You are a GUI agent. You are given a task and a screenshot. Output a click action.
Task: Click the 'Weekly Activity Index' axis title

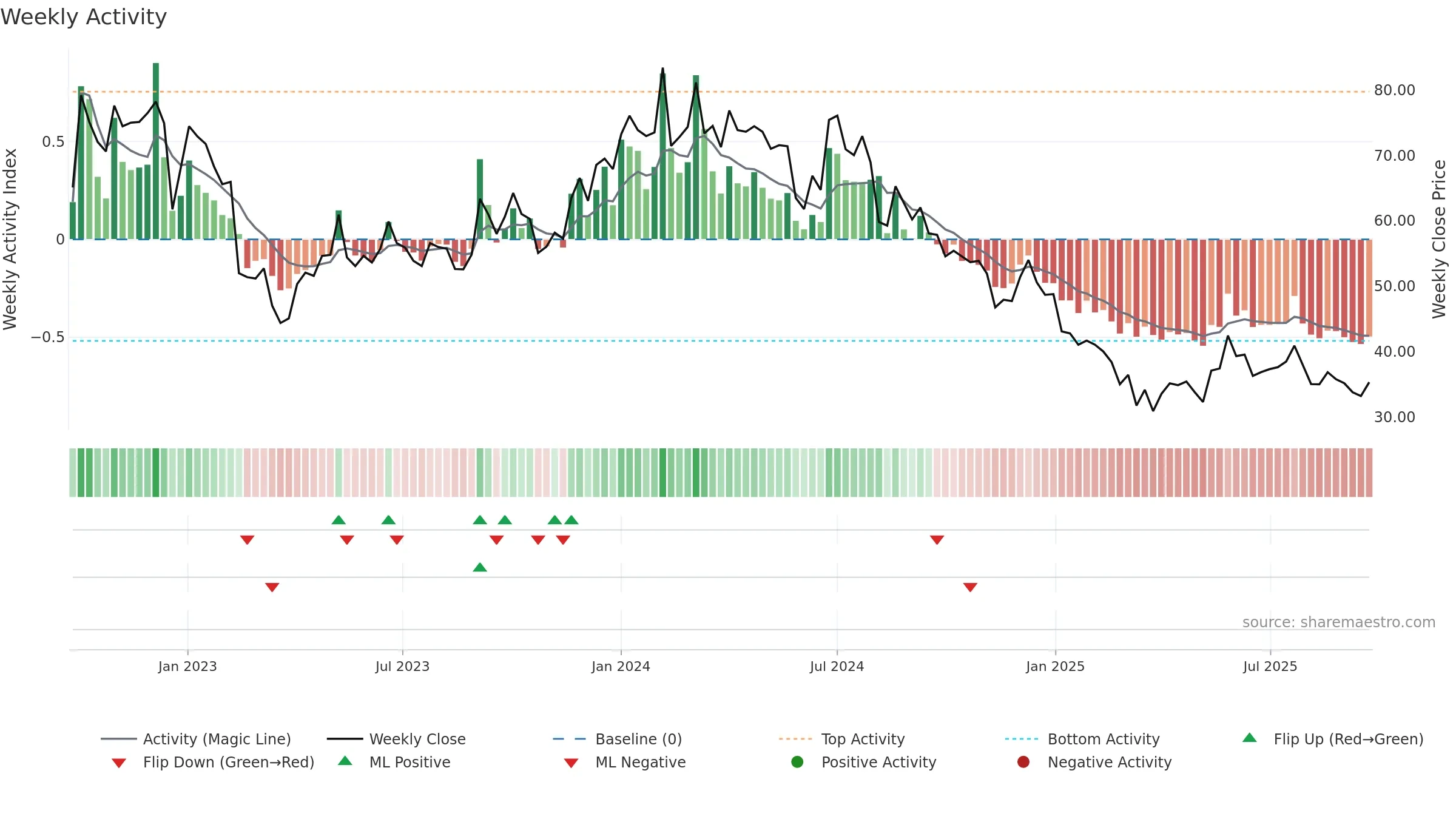tap(10, 239)
